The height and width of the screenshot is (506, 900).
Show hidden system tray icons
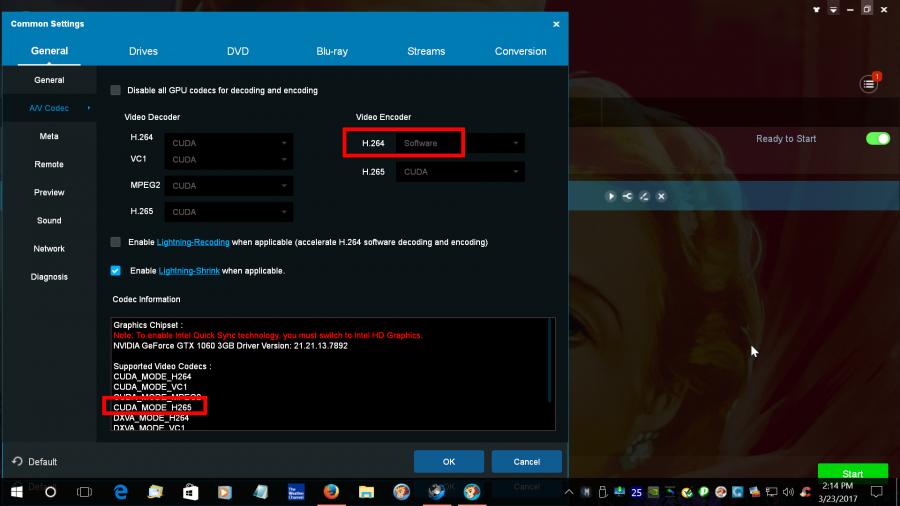(569, 492)
